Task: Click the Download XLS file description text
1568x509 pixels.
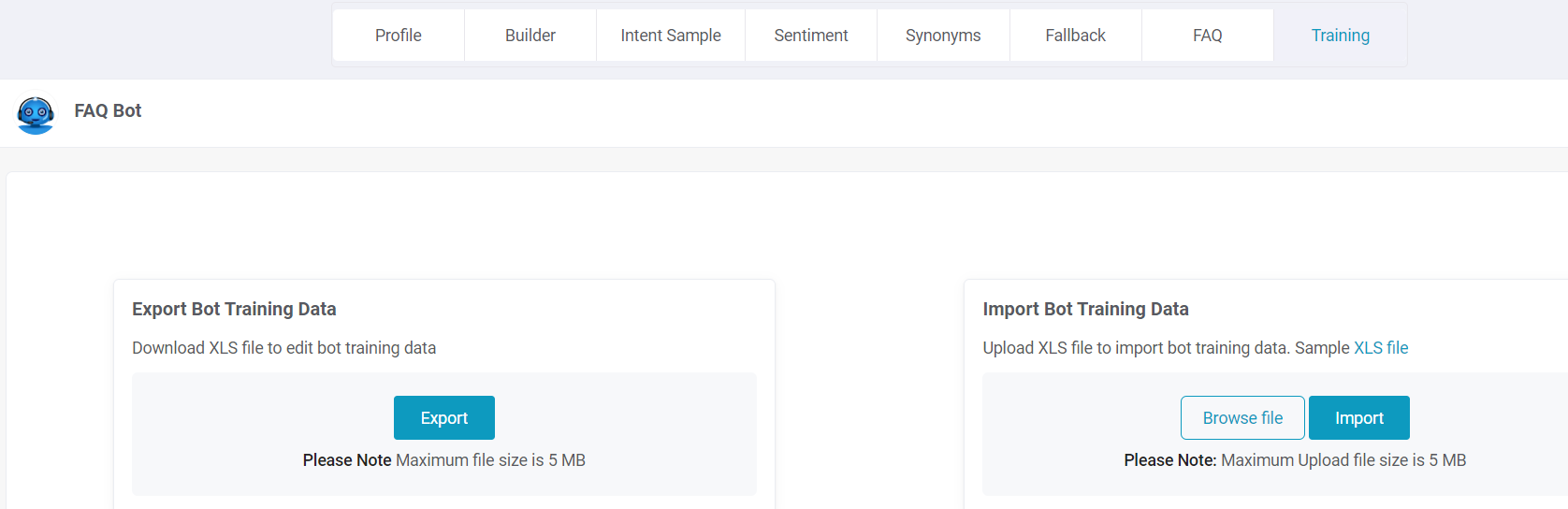Action: pos(283,348)
